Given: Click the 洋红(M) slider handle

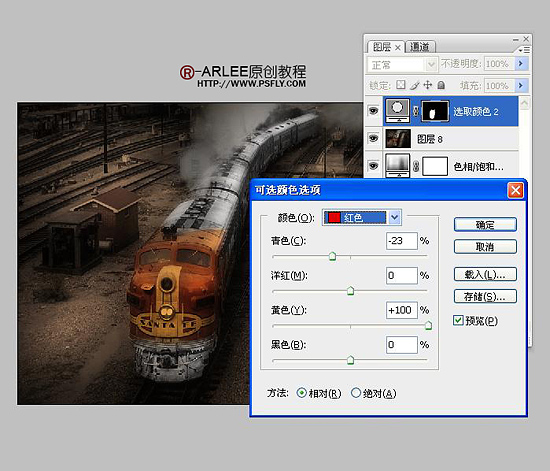Looking at the screenshot, I should [x=350, y=291].
